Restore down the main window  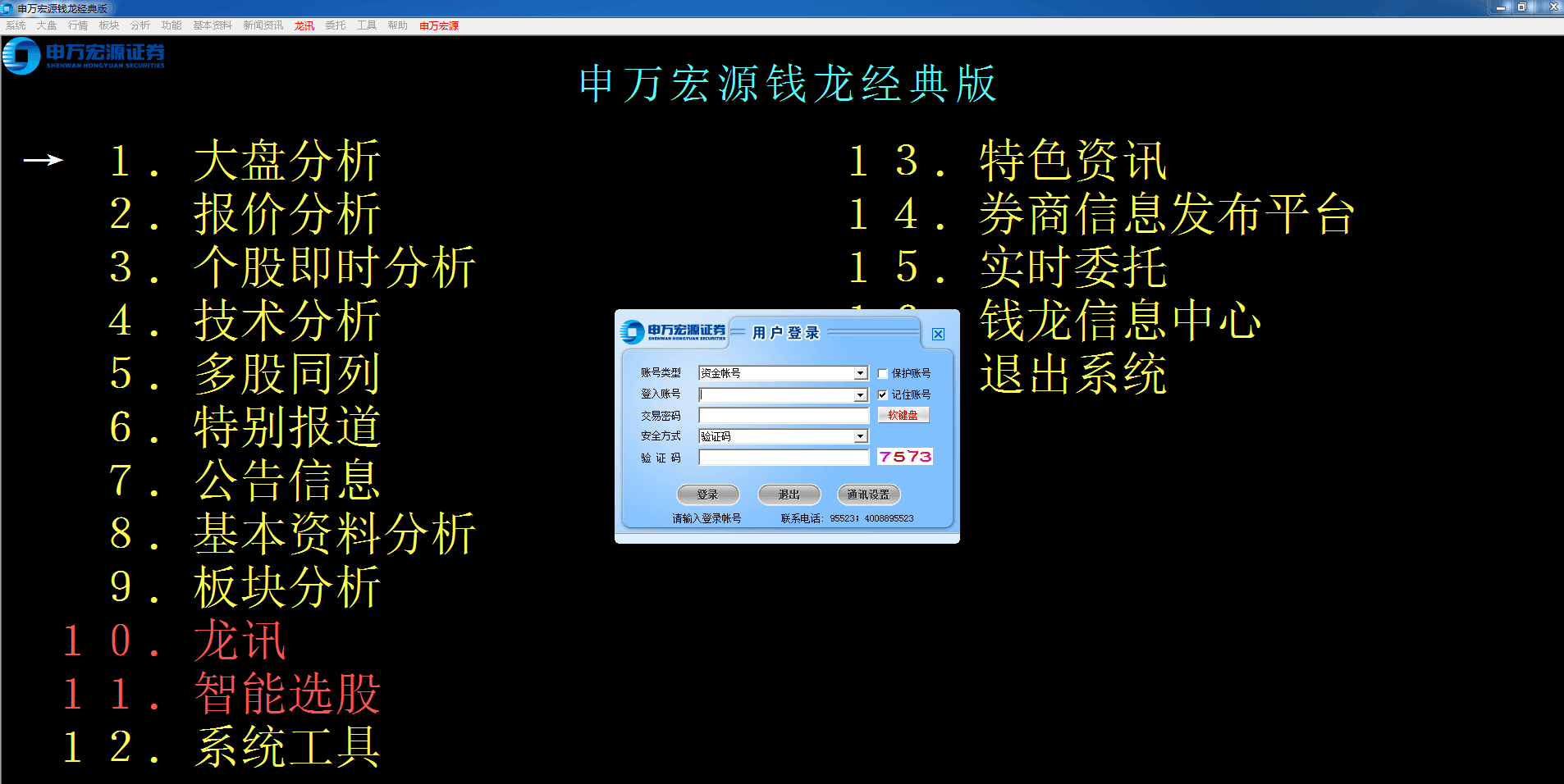tap(1521, 7)
